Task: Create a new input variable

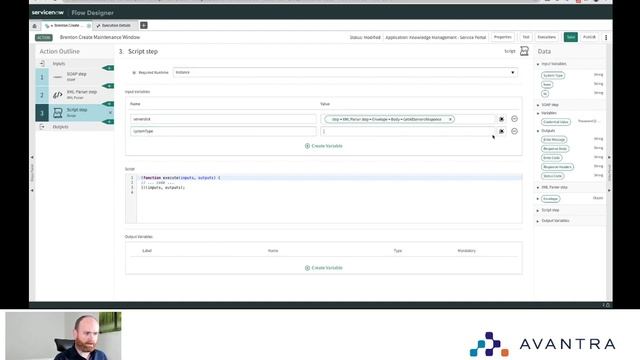Action: 324,146
